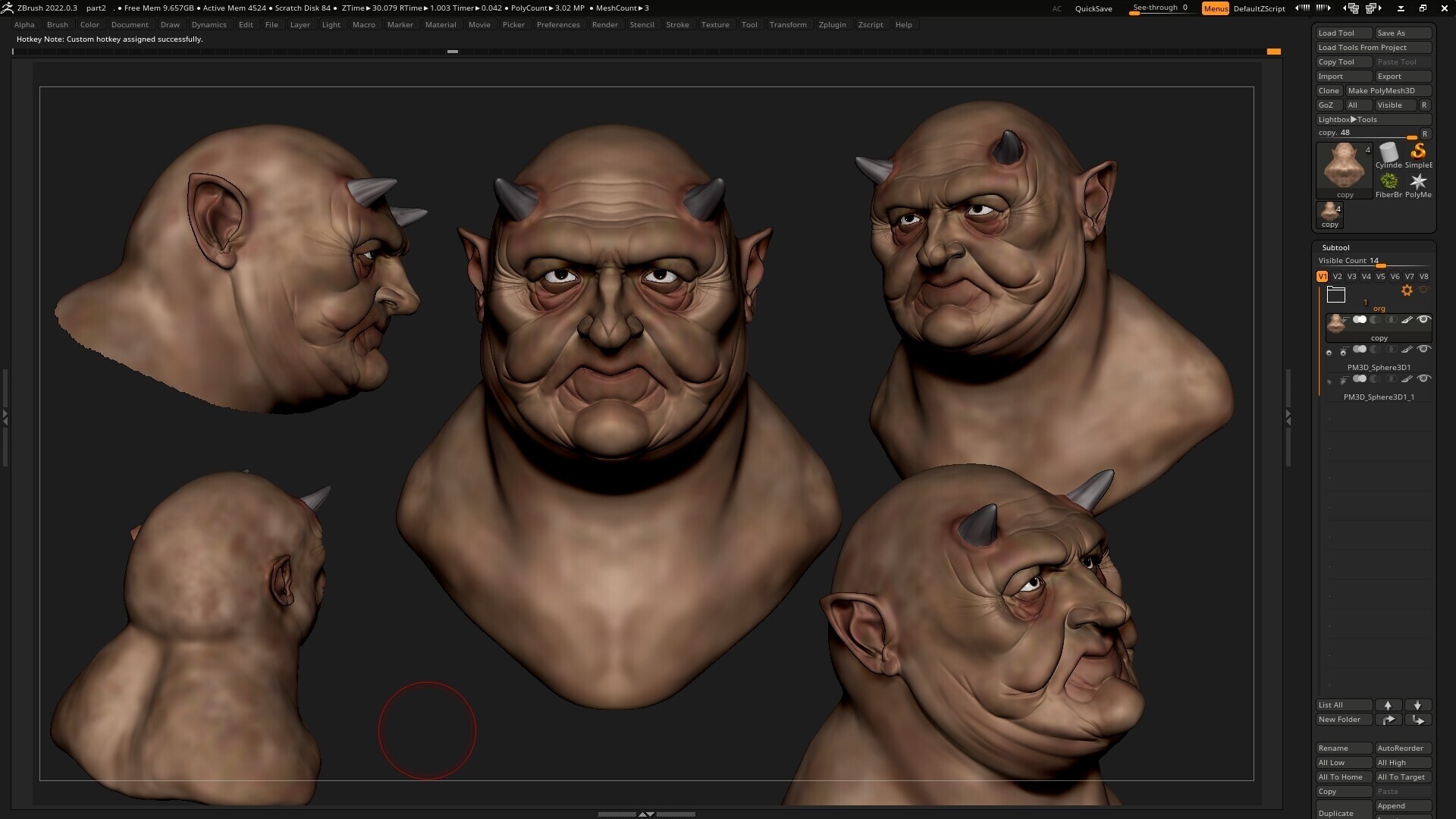Toggle polypaint brush on copy subtool
The image size is (1456, 819).
[x=1407, y=320]
